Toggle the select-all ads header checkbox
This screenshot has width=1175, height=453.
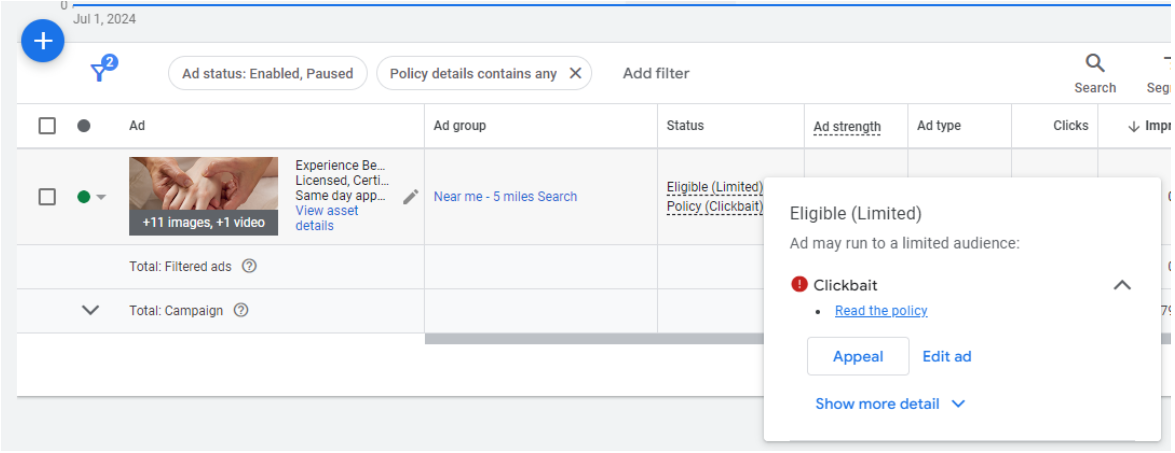(47, 126)
